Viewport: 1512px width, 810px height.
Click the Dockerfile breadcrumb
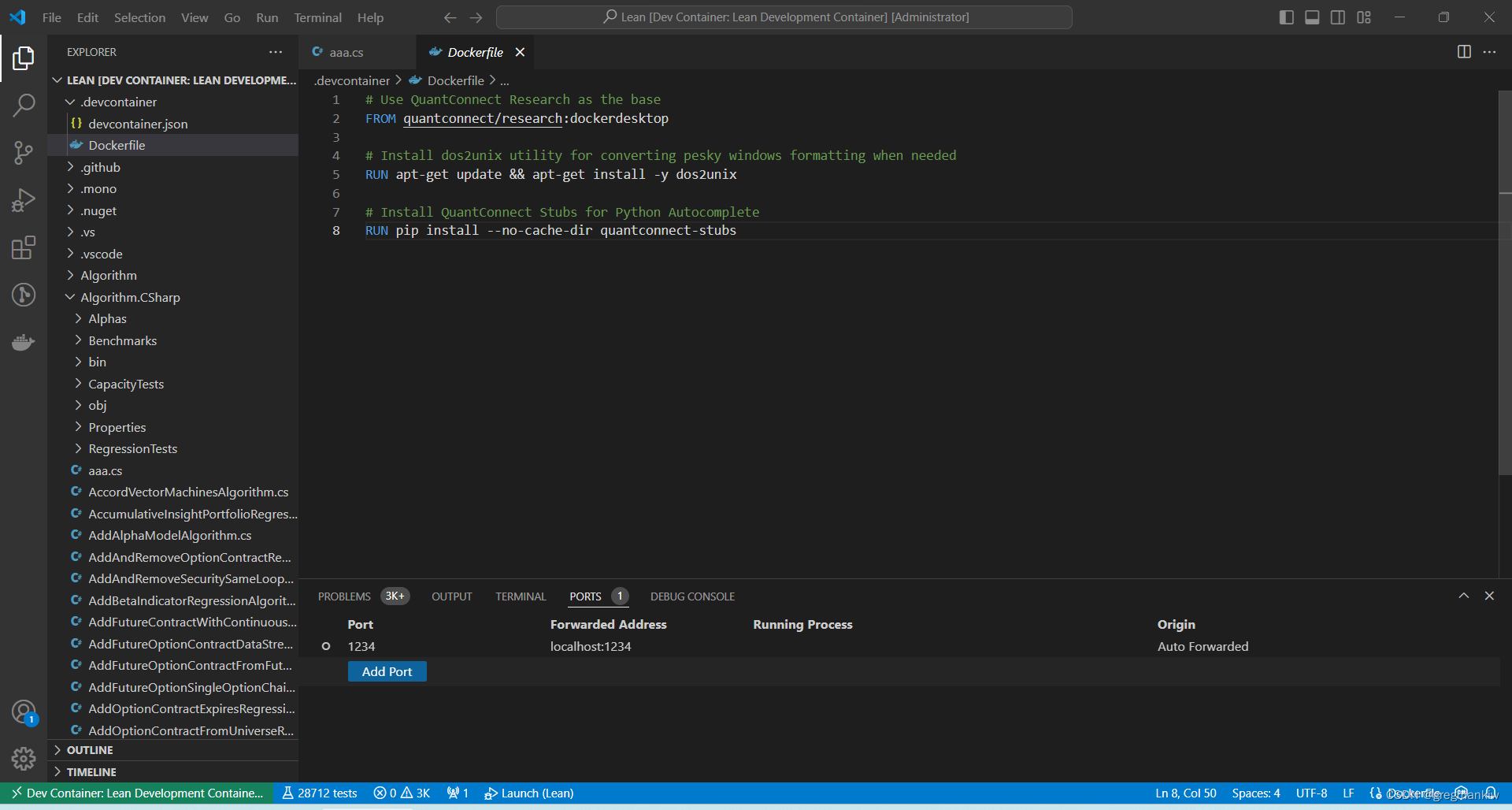455,80
